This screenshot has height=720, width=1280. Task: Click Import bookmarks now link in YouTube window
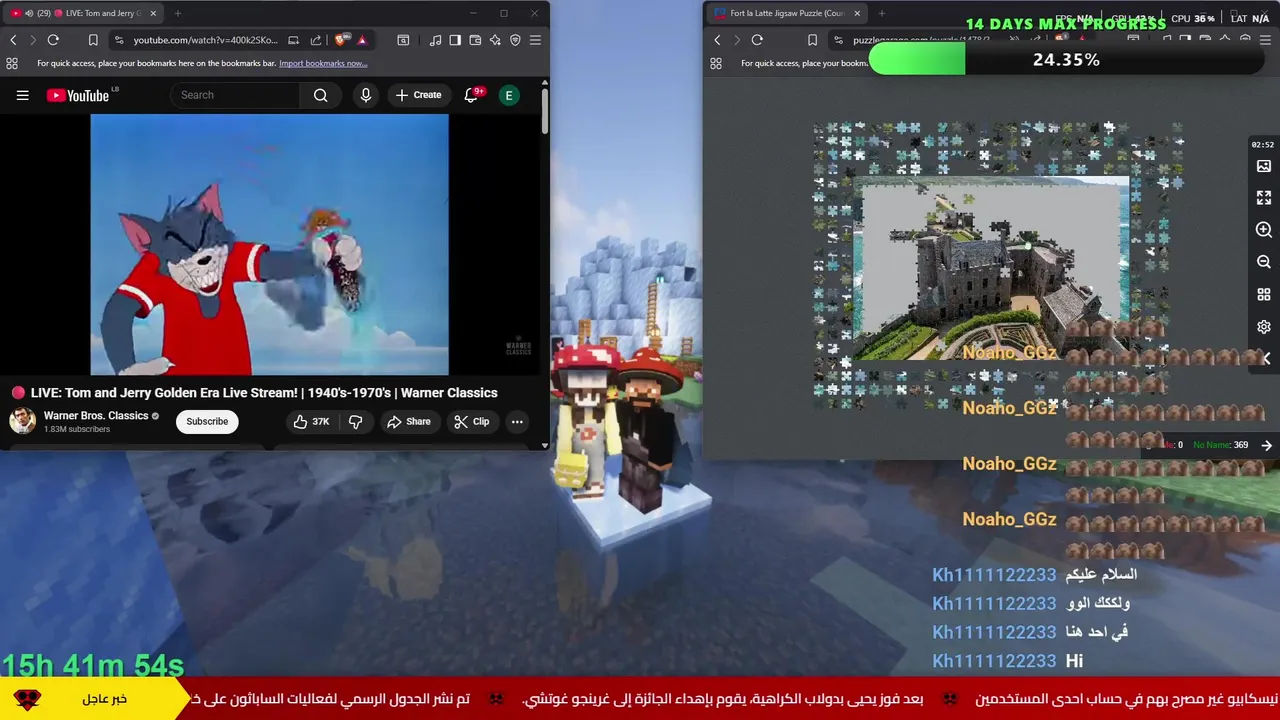(x=323, y=63)
